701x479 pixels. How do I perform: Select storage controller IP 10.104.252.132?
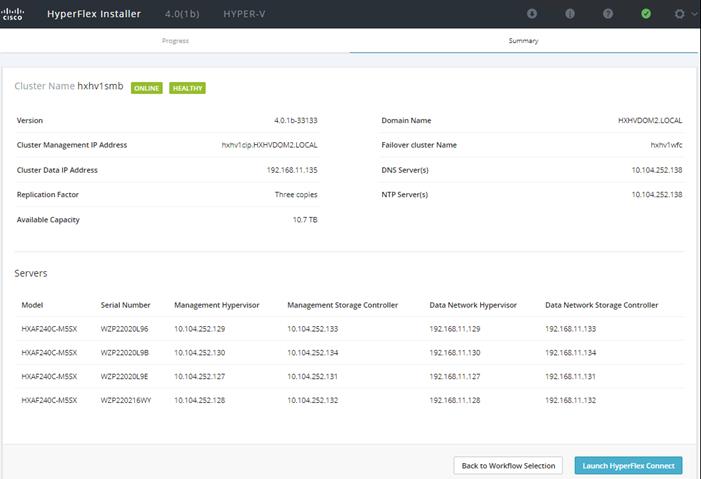click(312, 400)
